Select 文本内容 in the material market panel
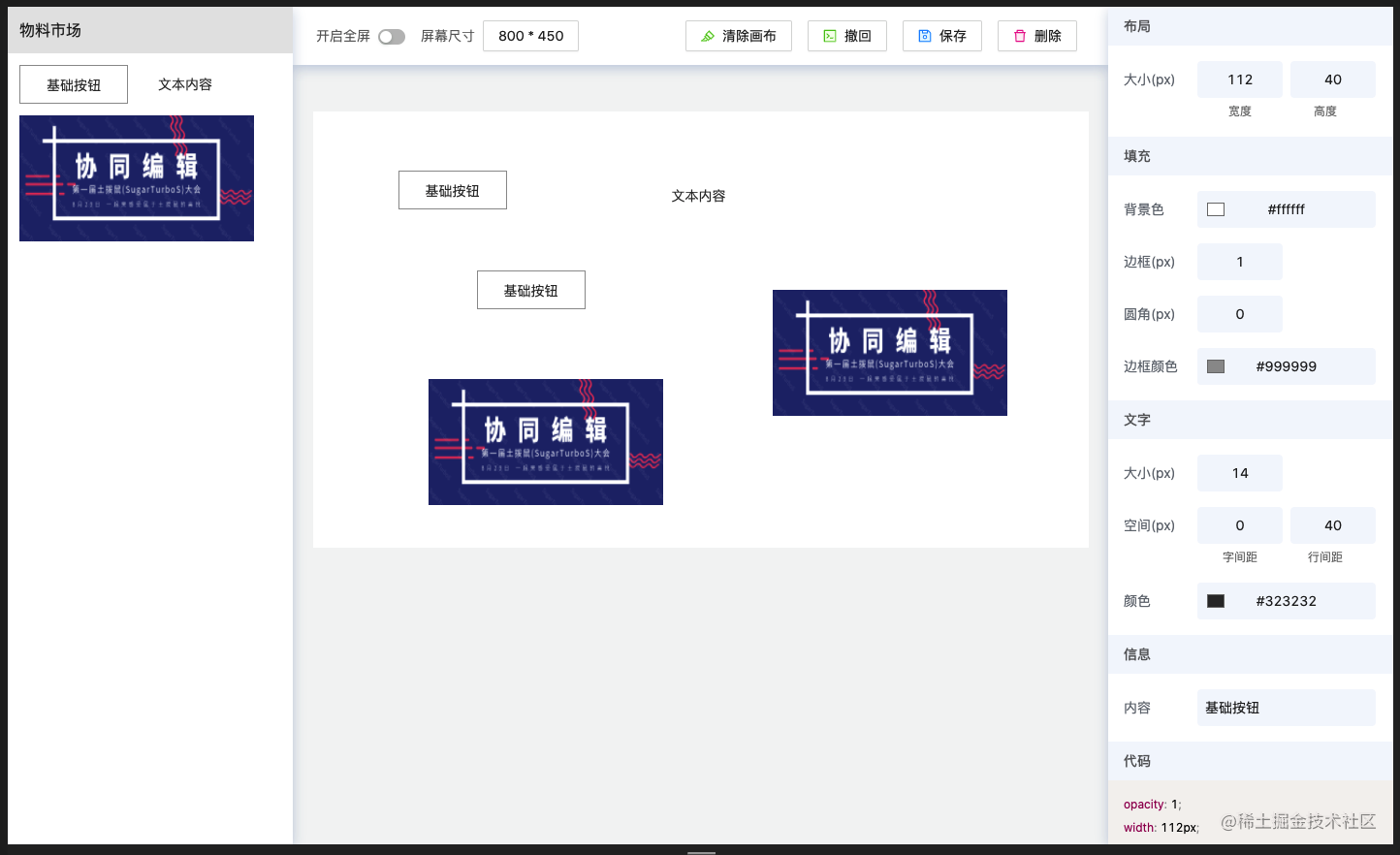The image size is (1400, 855). point(185,84)
